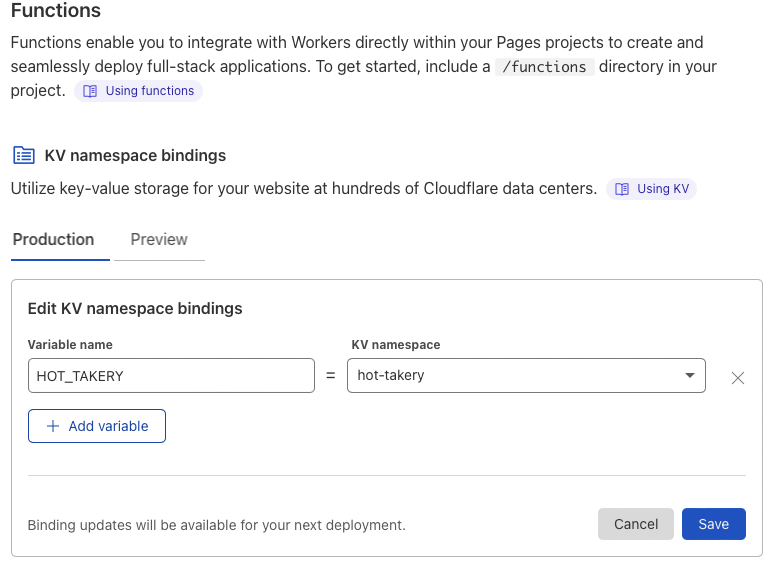The width and height of the screenshot is (780, 567).
Task: Click the KV namespace bindings list icon
Action: point(23,155)
